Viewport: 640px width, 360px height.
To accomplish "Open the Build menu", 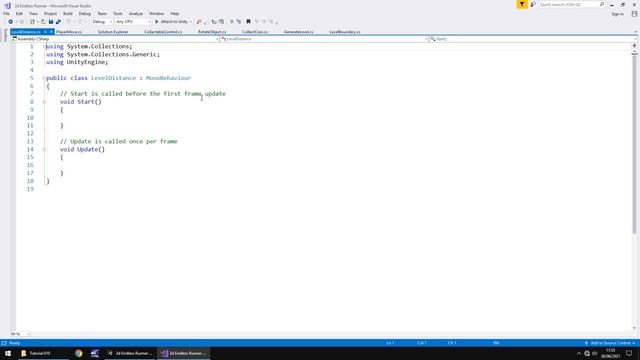I will pos(68,13).
